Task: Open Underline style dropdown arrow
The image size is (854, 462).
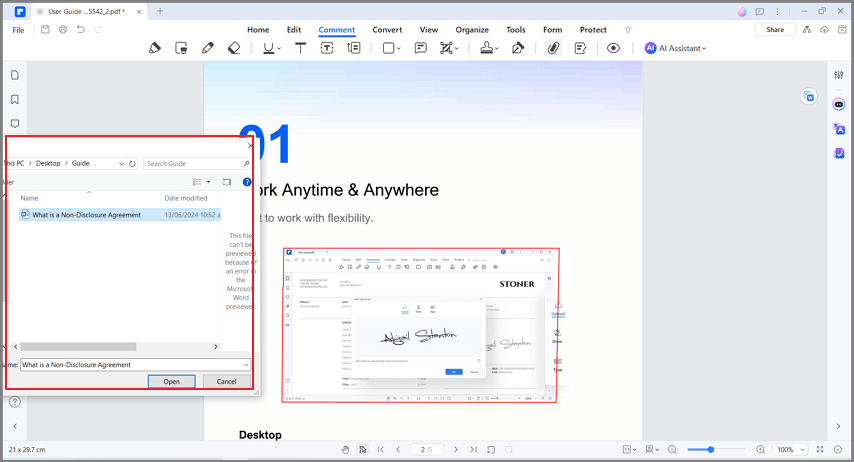Action: [x=279, y=48]
